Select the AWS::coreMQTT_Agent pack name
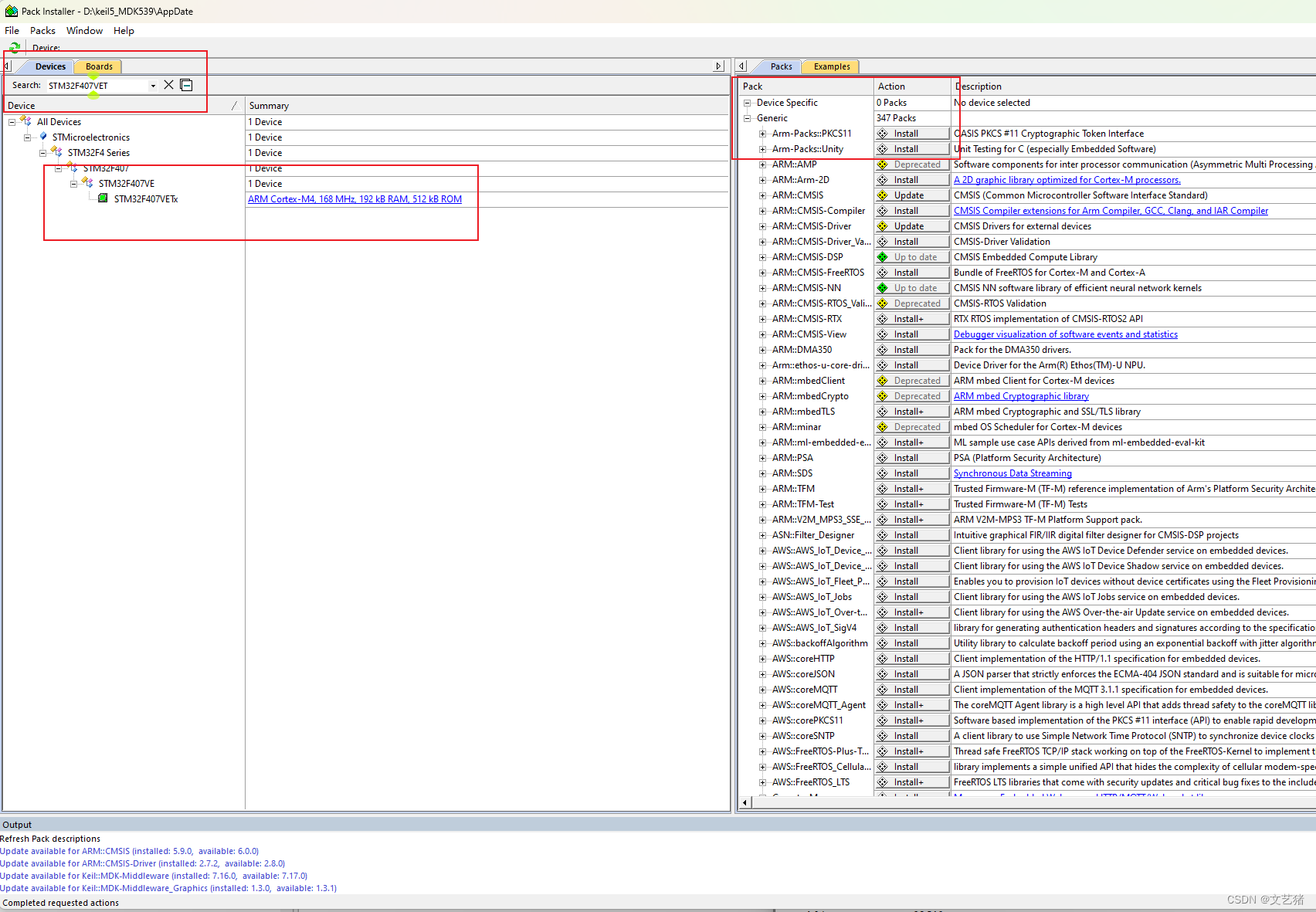This screenshot has width=1316, height=912. [x=819, y=705]
